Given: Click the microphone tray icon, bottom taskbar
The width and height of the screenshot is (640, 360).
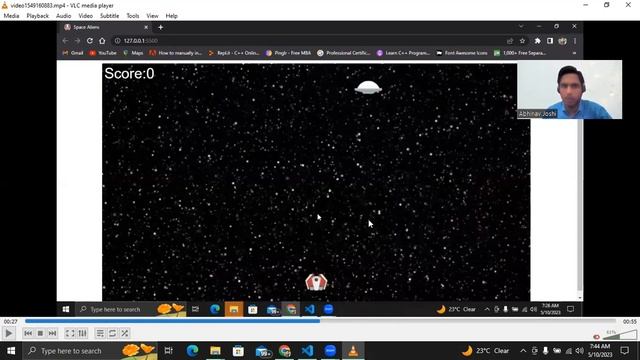Looking at the screenshot, I should [x=545, y=351].
